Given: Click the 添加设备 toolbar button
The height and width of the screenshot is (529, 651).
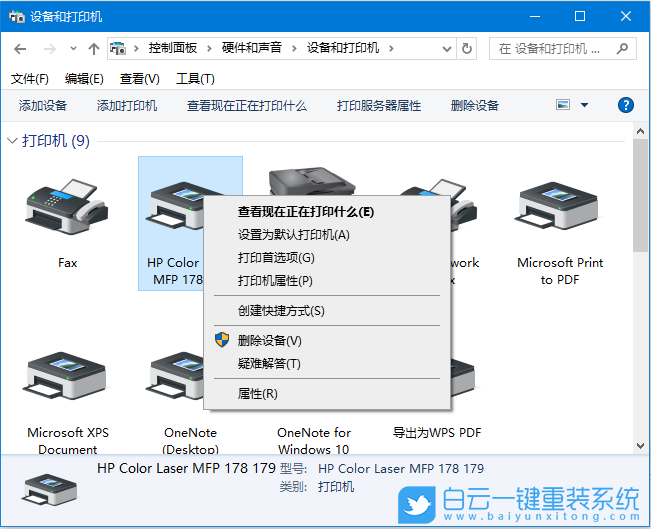Looking at the screenshot, I should tap(43, 105).
